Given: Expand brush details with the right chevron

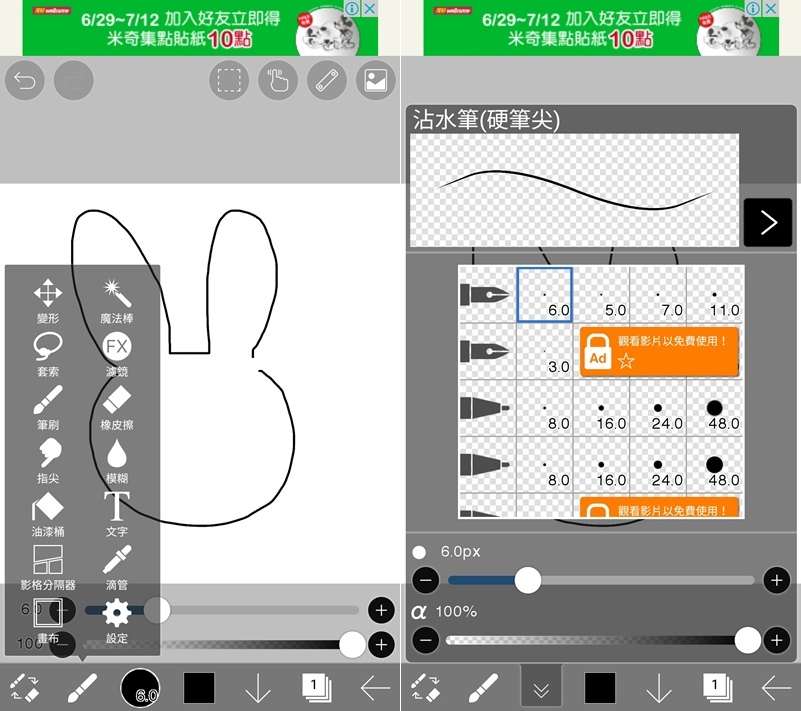Looking at the screenshot, I should pos(768,222).
